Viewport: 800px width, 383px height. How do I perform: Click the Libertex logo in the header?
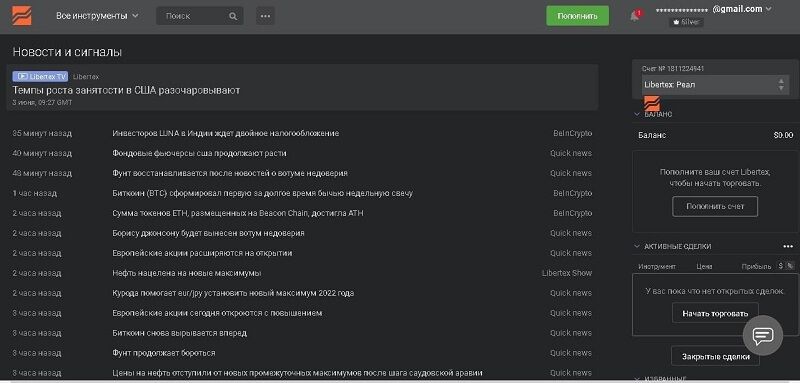21,16
